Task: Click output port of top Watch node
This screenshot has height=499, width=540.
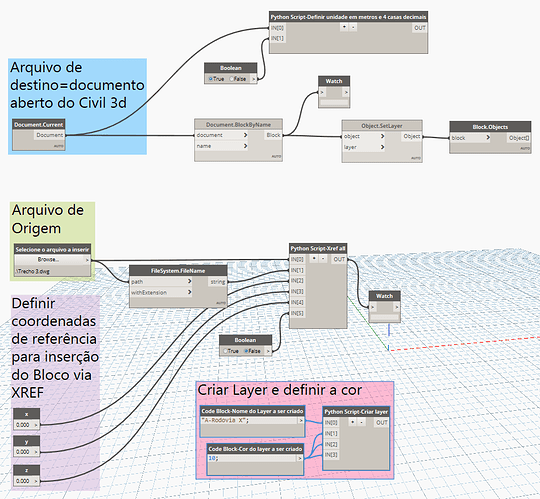Action: (346, 92)
